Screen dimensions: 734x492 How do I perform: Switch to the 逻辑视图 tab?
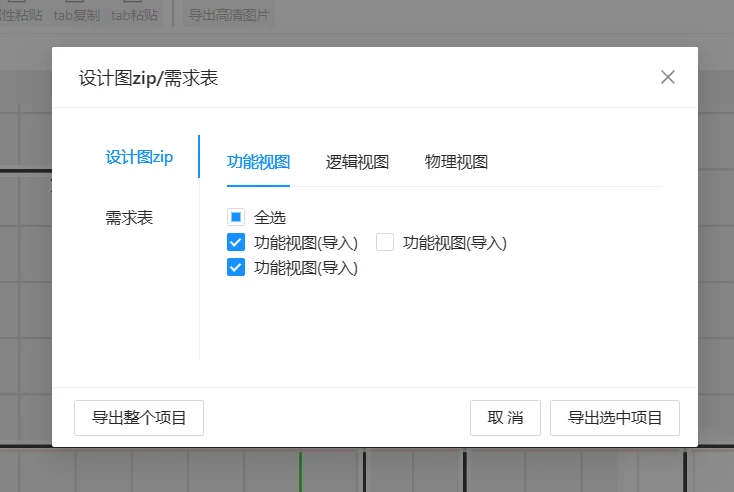[x=357, y=162]
